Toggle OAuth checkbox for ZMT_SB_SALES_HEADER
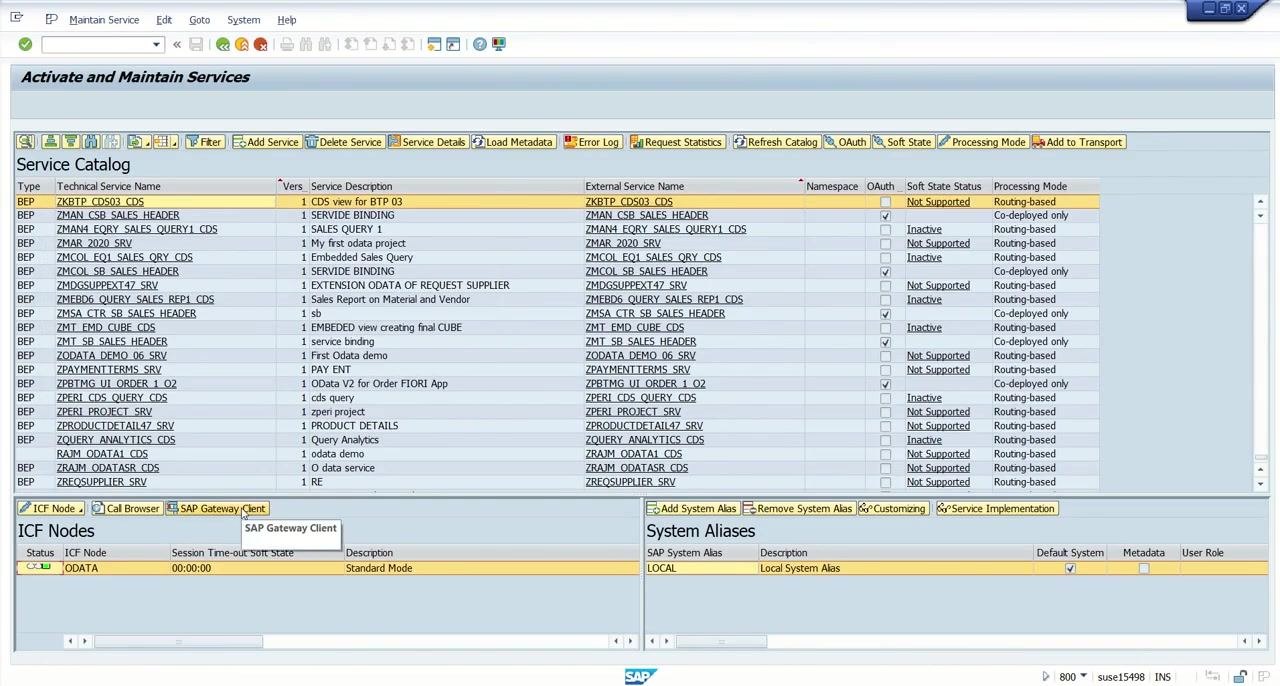 pyautogui.click(x=885, y=342)
